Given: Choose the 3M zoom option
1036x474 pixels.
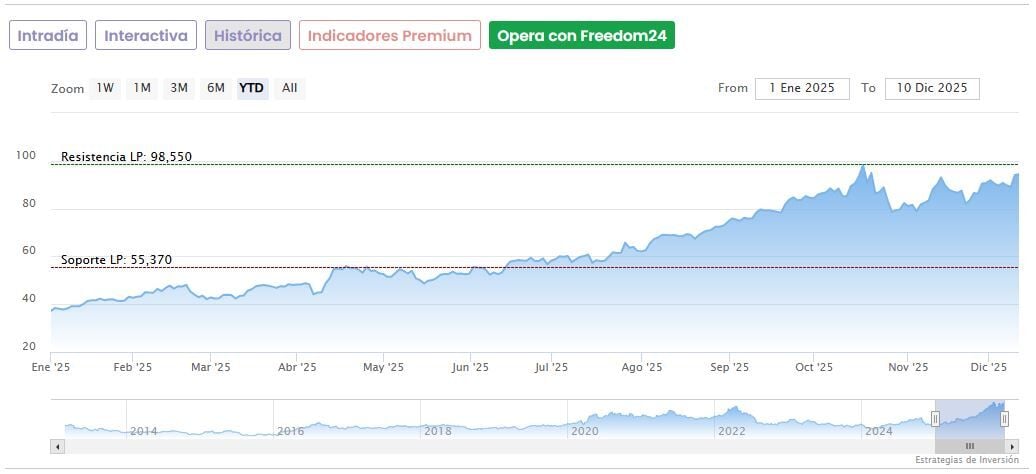Looking at the screenshot, I should [x=179, y=88].
